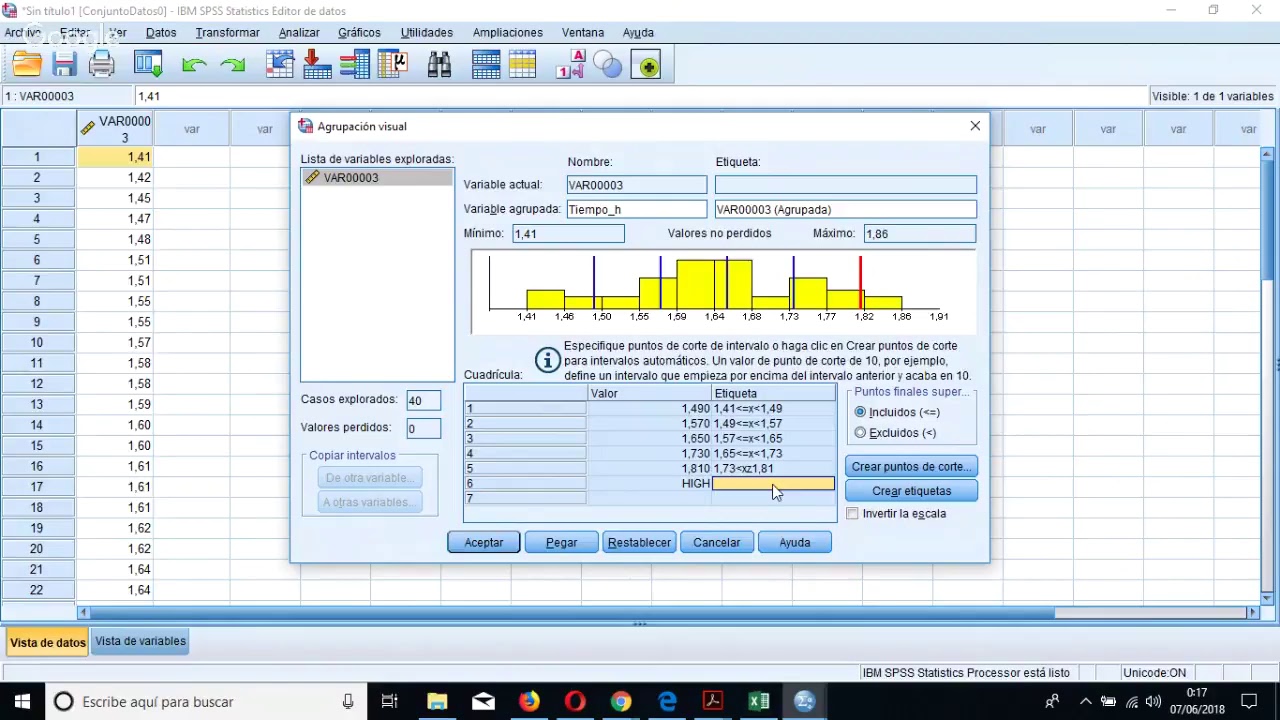Click the Variable agrupada label field

pos(846,209)
